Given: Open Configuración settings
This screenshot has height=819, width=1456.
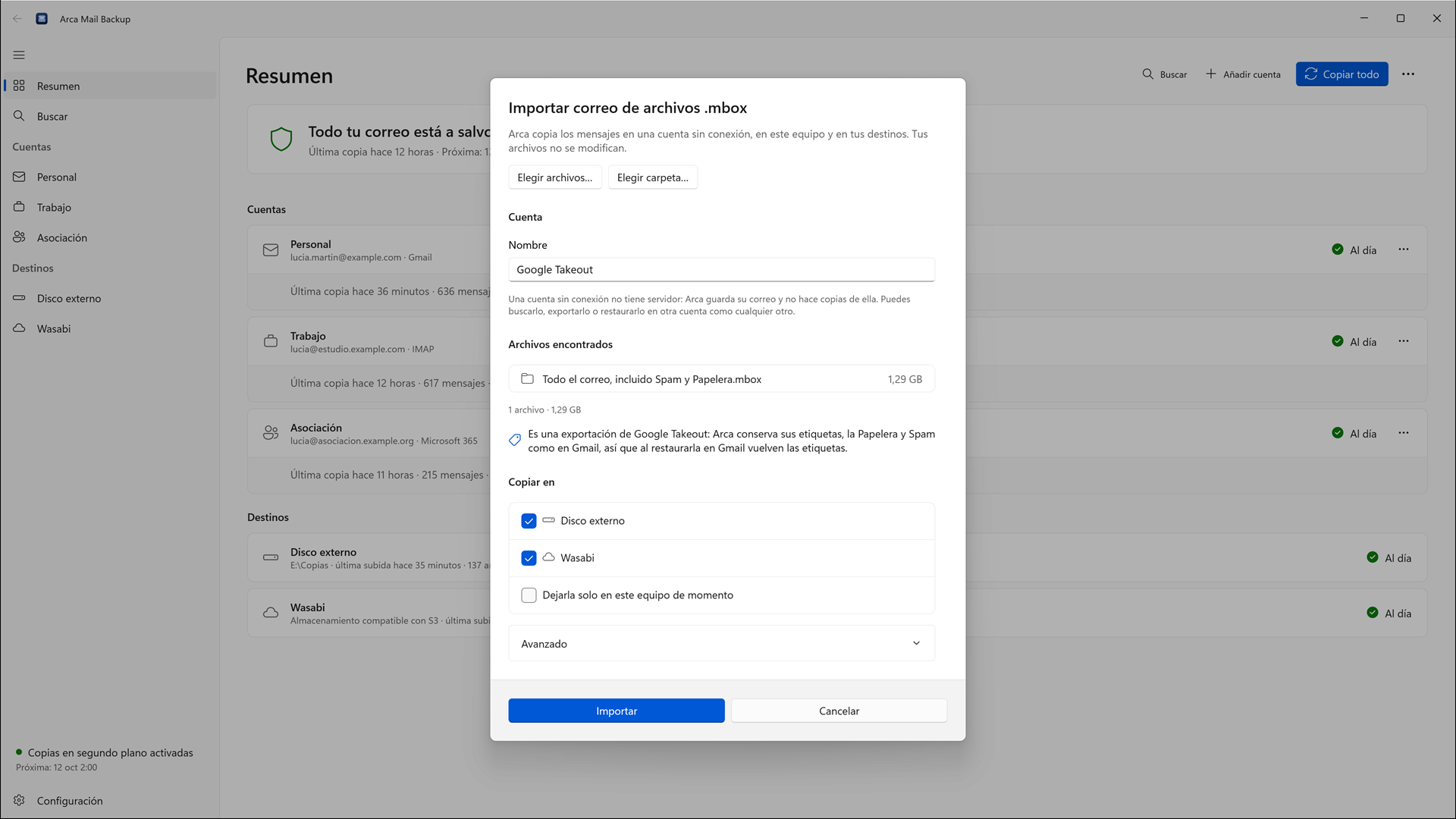Looking at the screenshot, I should [x=111, y=800].
